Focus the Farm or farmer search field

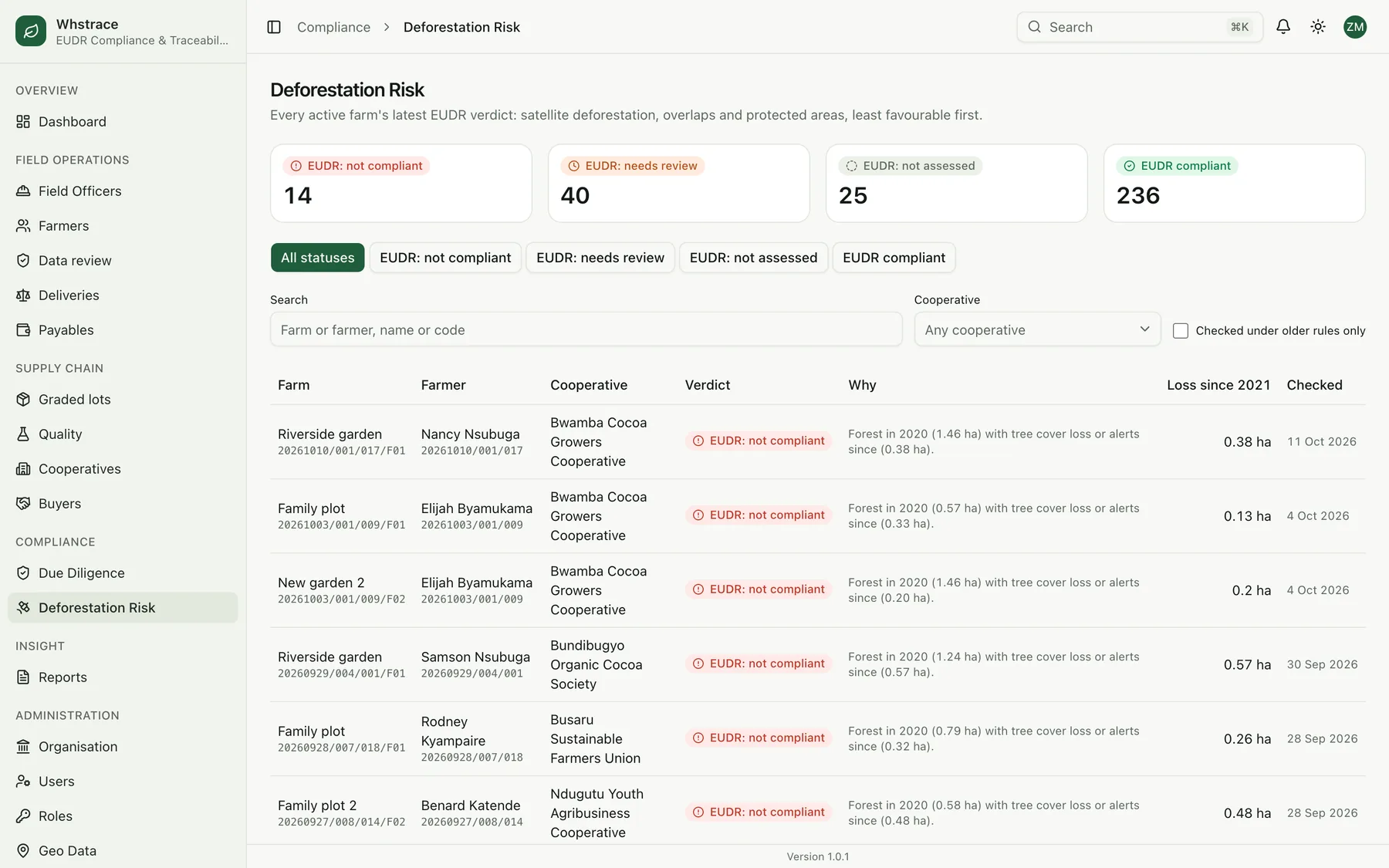tap(586, 329)
